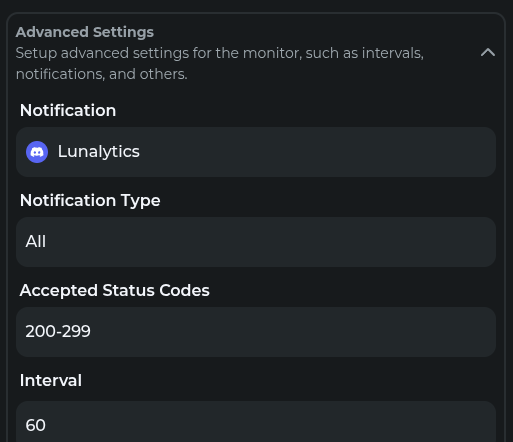Click empty area right of Lunalytics name
Screen dimensions: 513x442
click(x=317, y=152)
